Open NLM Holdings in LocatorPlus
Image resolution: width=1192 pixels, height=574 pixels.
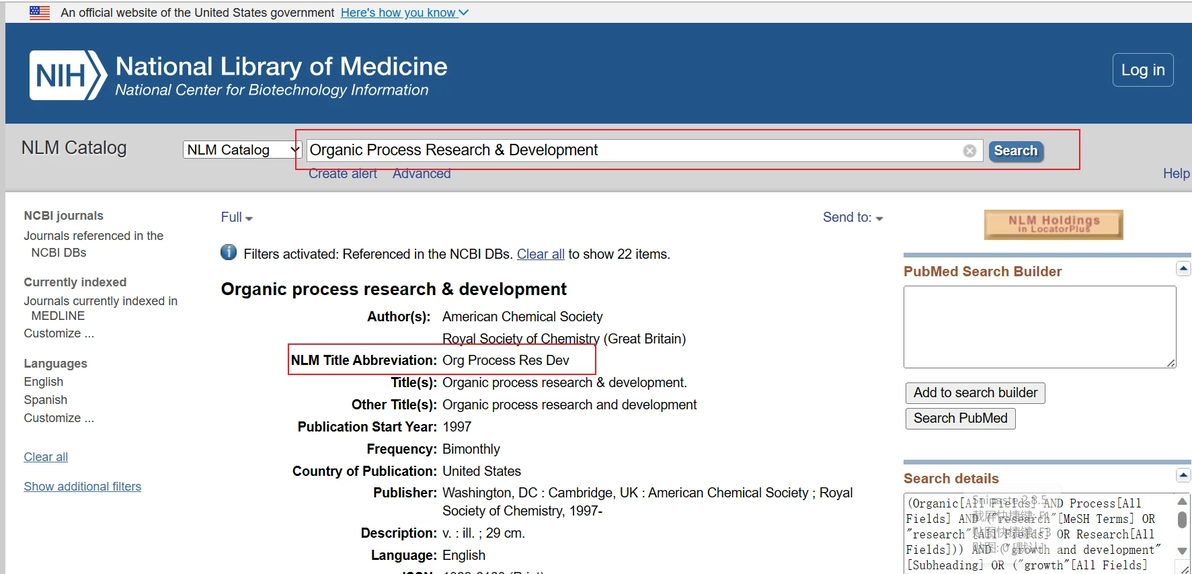tap(1053, 224)
